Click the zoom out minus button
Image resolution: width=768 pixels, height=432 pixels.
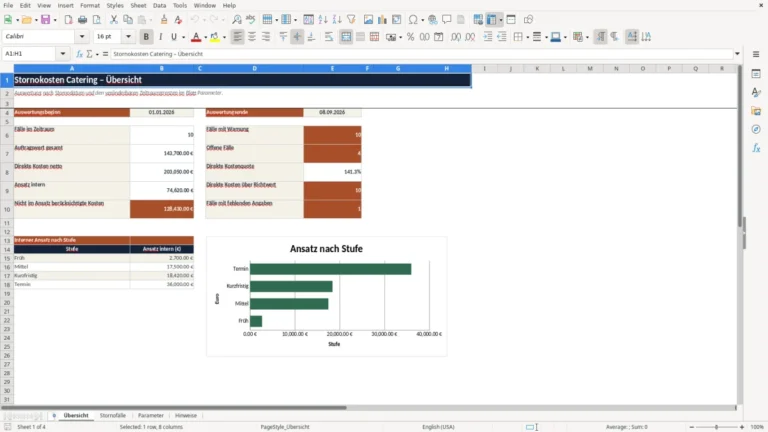692,427
